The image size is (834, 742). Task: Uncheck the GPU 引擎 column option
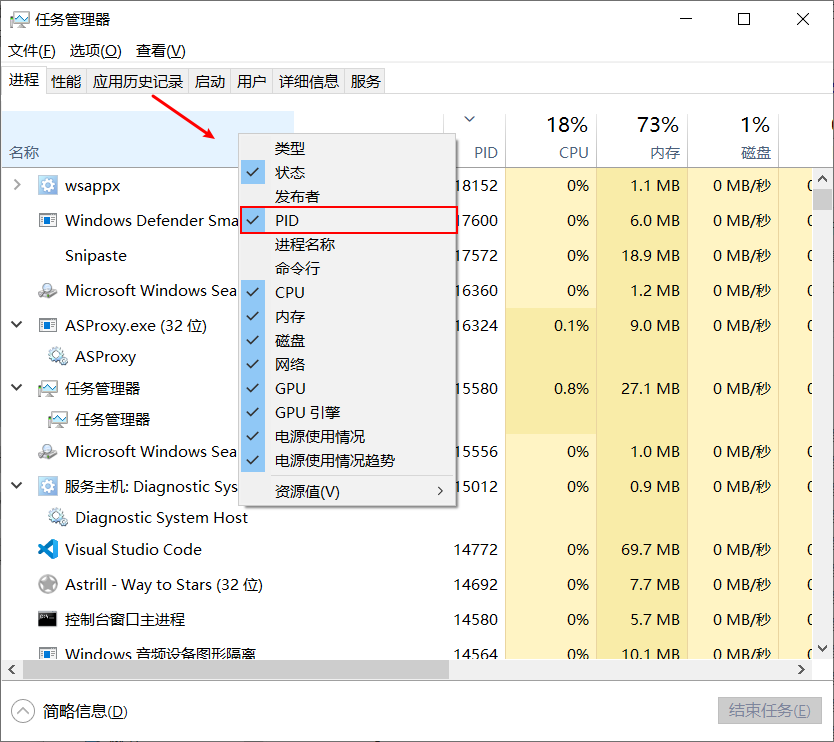pos(348,412)
